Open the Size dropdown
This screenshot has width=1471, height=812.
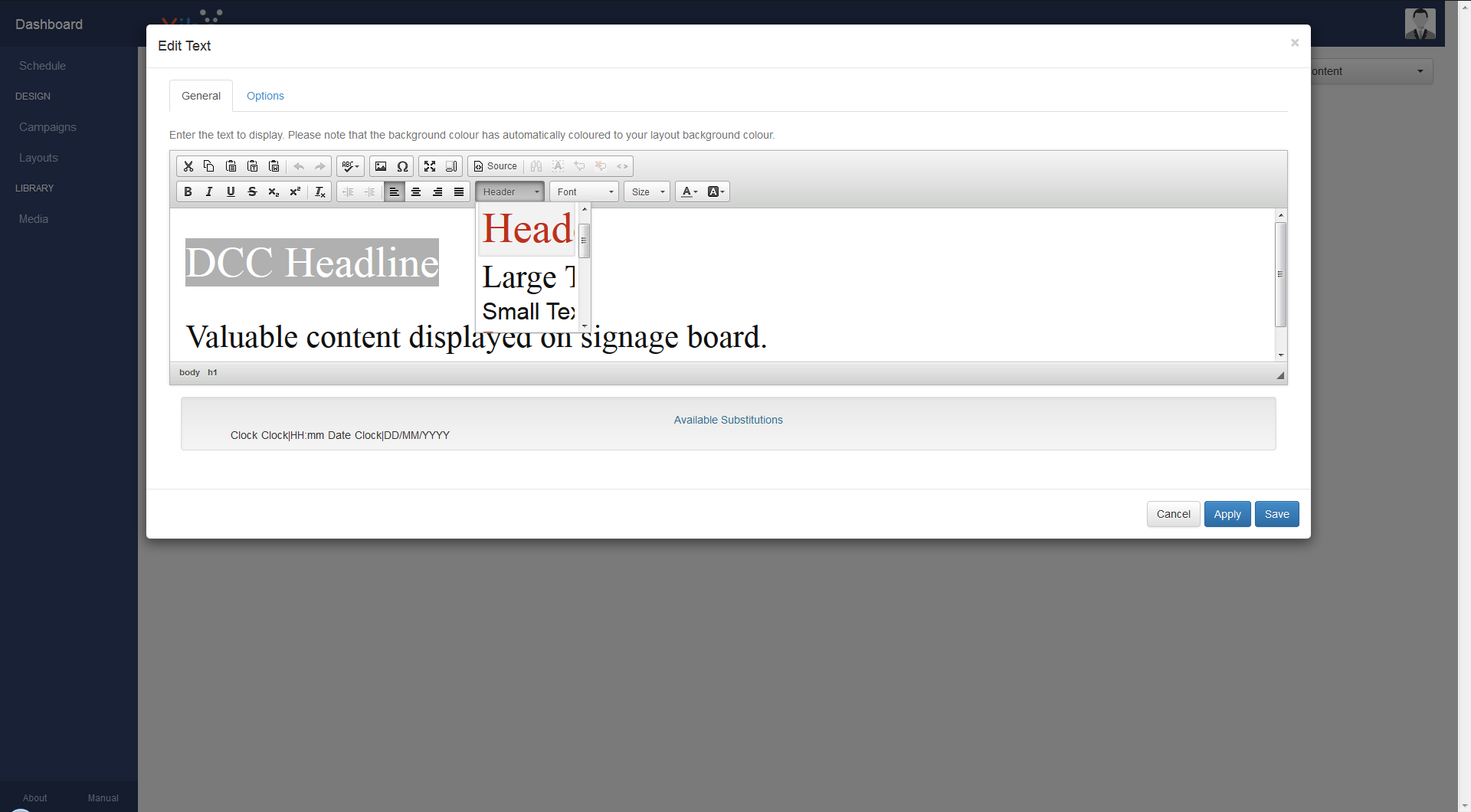[647, 192]
